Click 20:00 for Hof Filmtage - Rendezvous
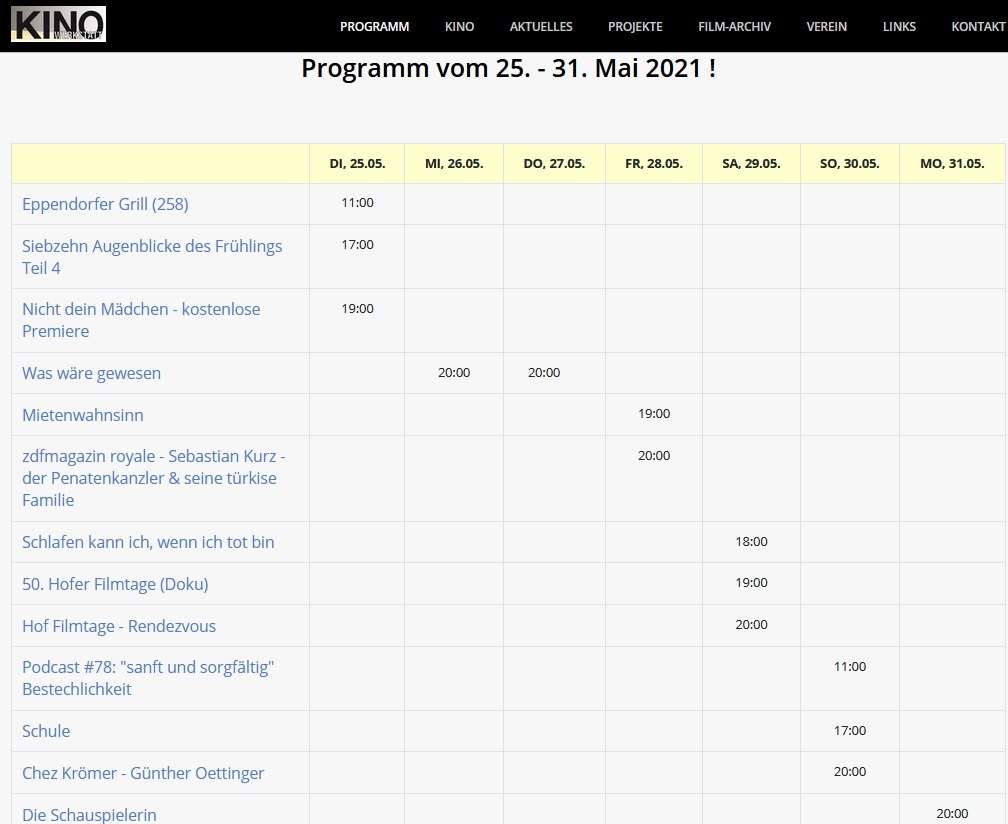Viewport: 1008px width, 824px height. click(752, 624)
